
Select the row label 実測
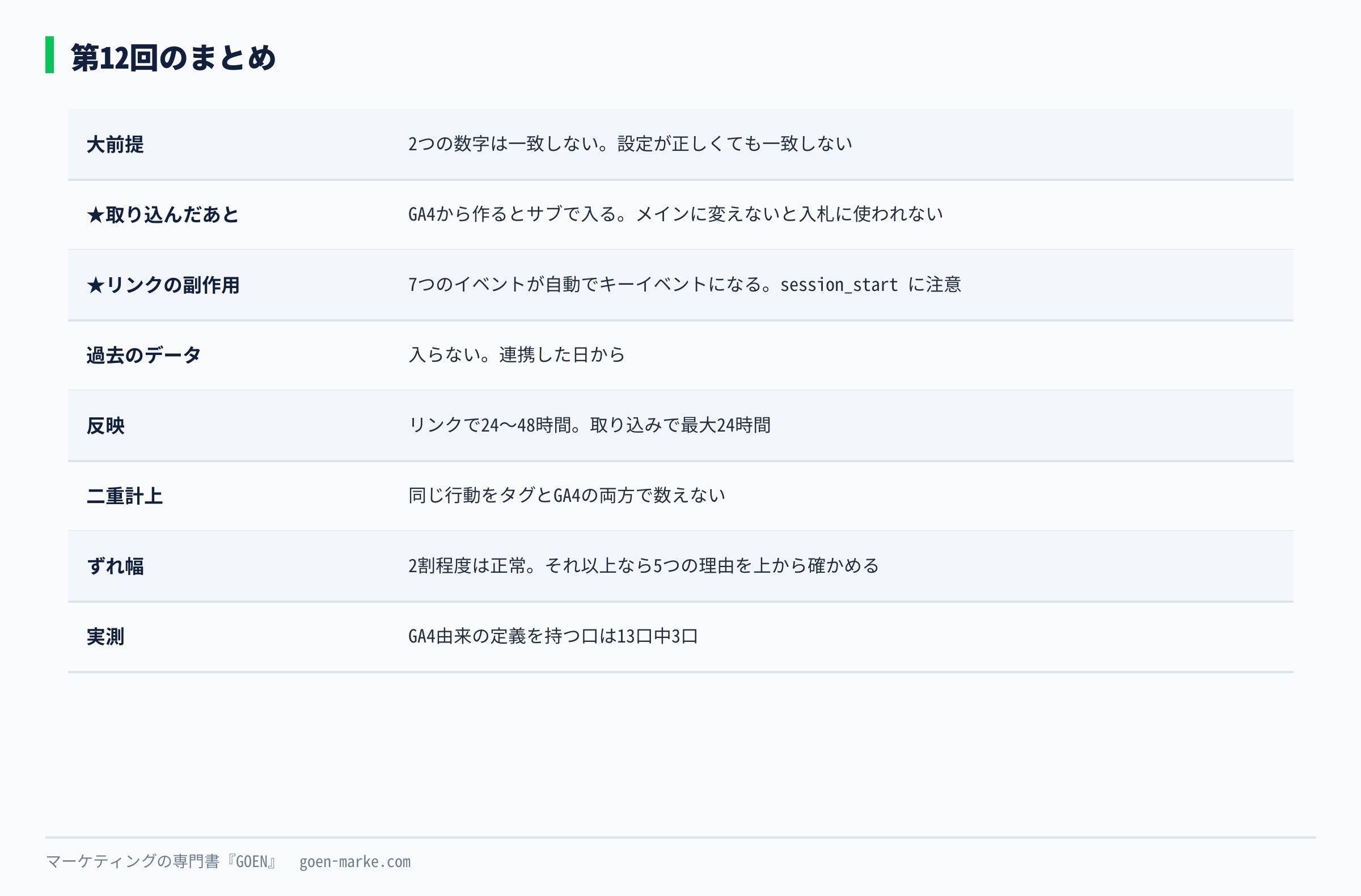pyautogui.click(x=105, y=636)
